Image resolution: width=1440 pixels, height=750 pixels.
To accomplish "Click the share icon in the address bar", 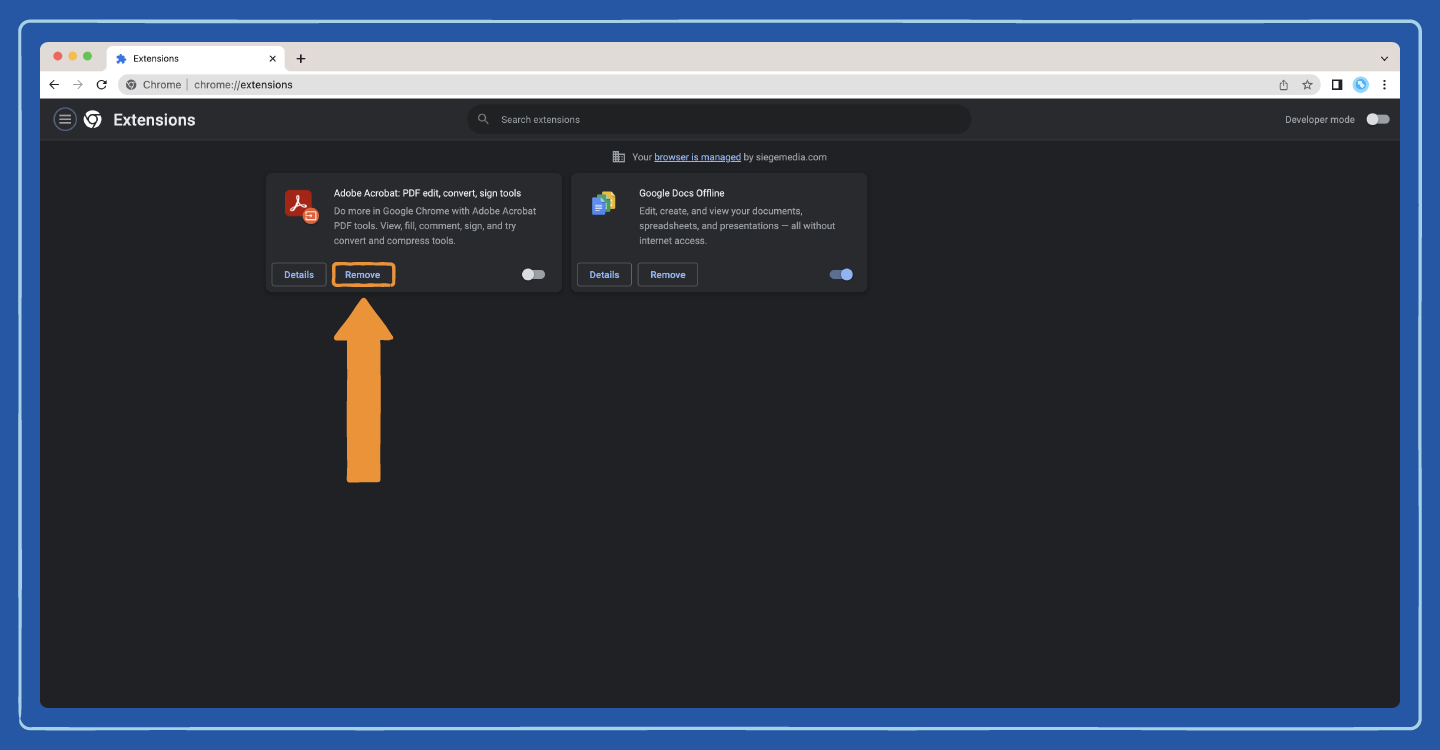I will pos(1283,85).
